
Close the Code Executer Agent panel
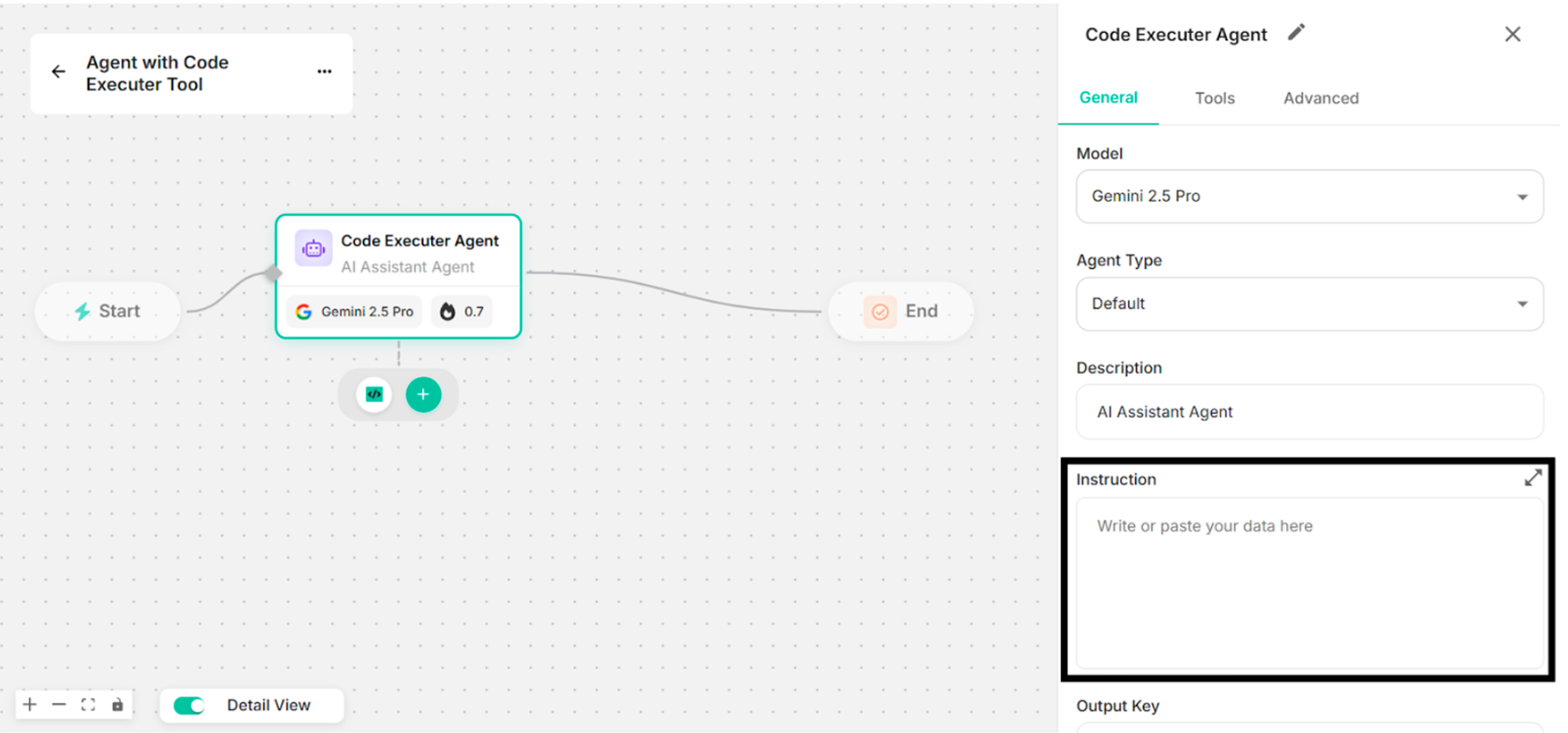(x=1513, y=34)
